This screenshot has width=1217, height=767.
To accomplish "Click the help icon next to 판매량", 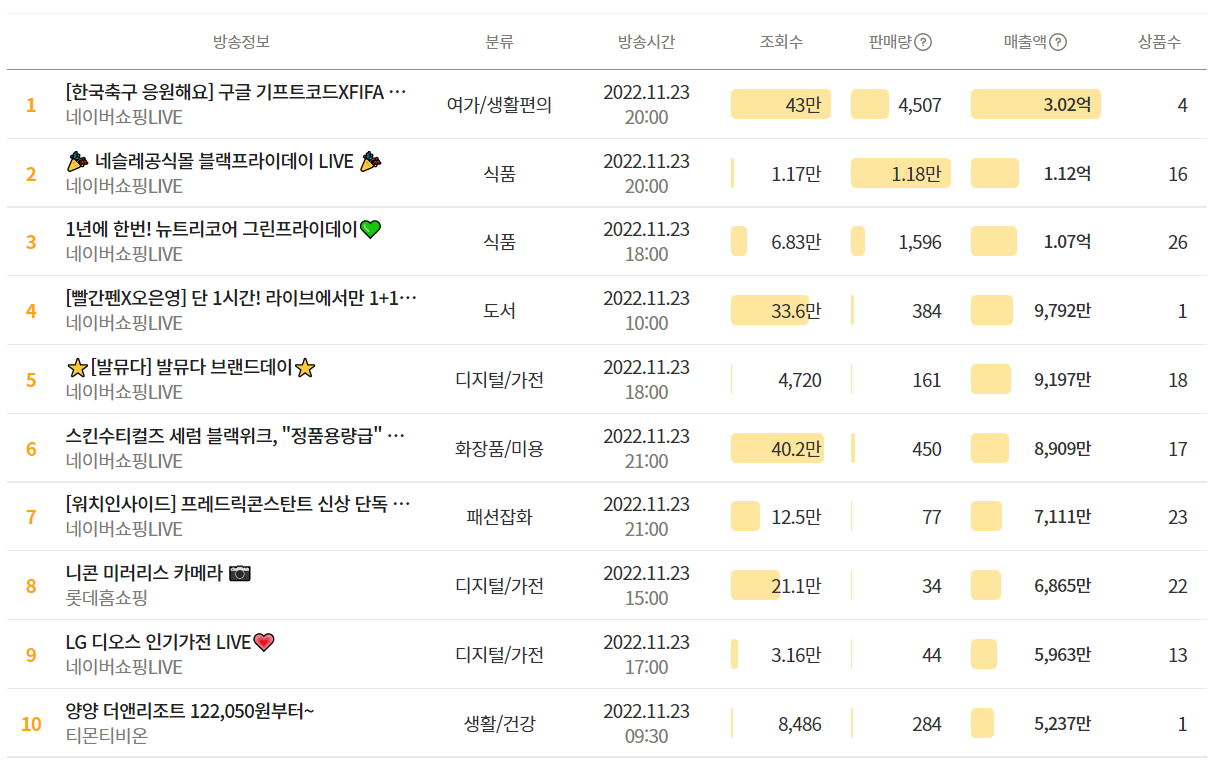I will [x=923, y=42].
